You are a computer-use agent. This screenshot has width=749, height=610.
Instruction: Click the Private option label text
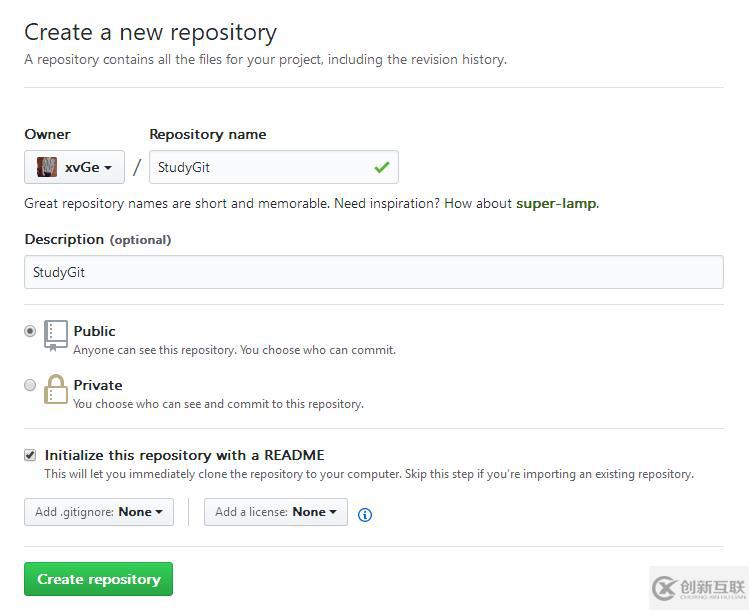point(98,385)
